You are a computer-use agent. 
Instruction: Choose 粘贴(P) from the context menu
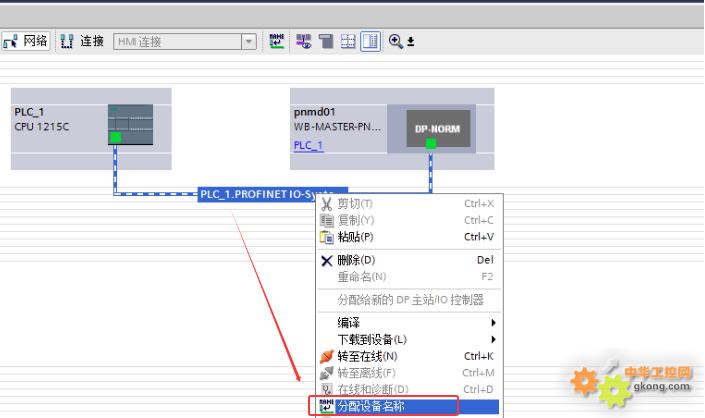coord(355,237)
